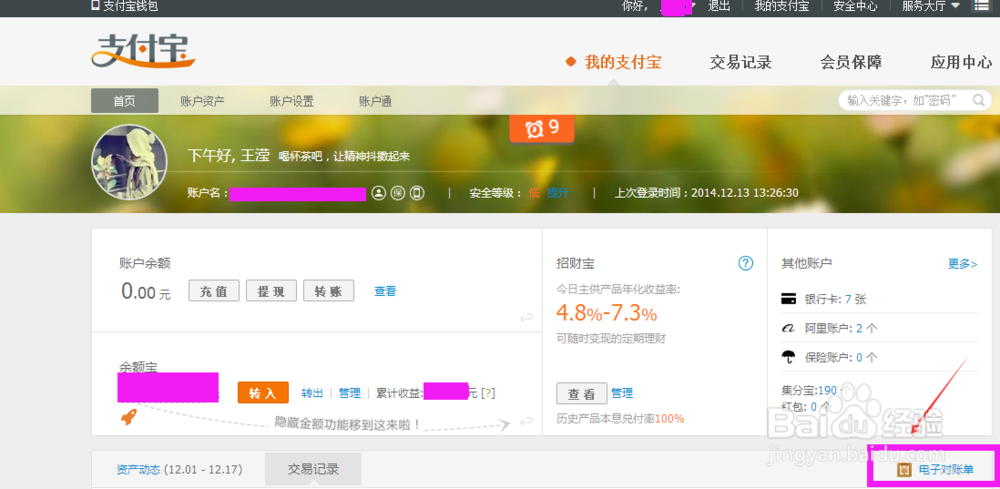Screen dimensions: 1000x489
Task: Click the 管理 link in 余额宝
Action: tap(349, 393)
